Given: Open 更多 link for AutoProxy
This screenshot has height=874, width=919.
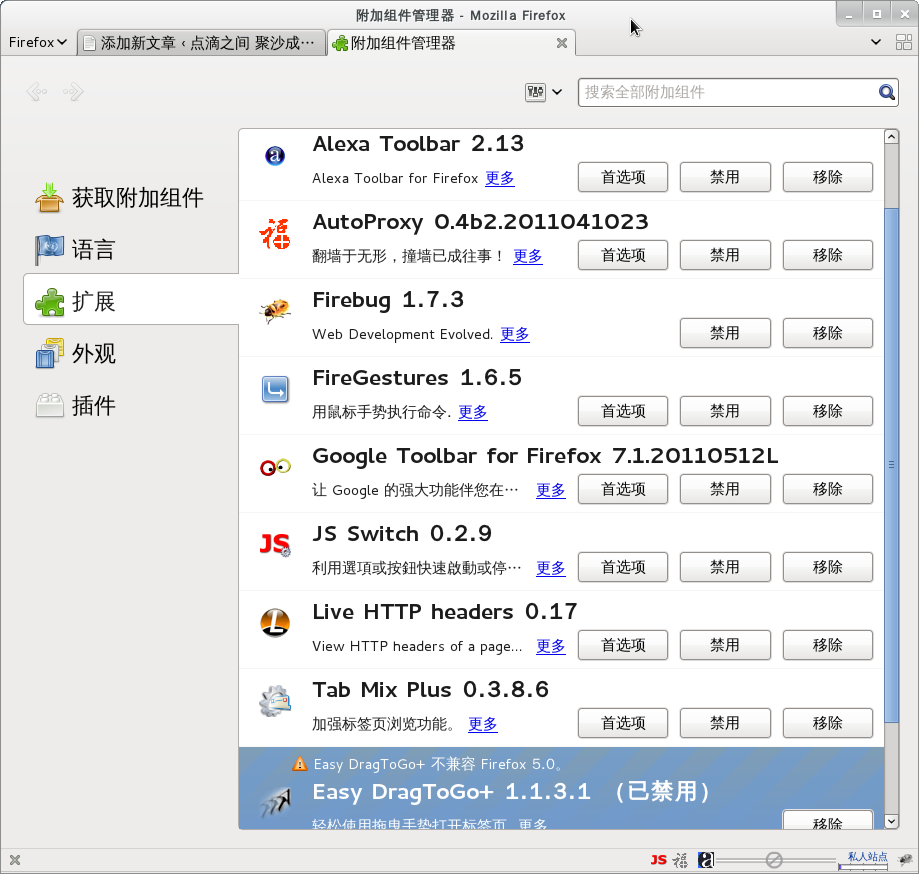Looking at the screenshot, I should pyautogui.click(x=527, y=256).
